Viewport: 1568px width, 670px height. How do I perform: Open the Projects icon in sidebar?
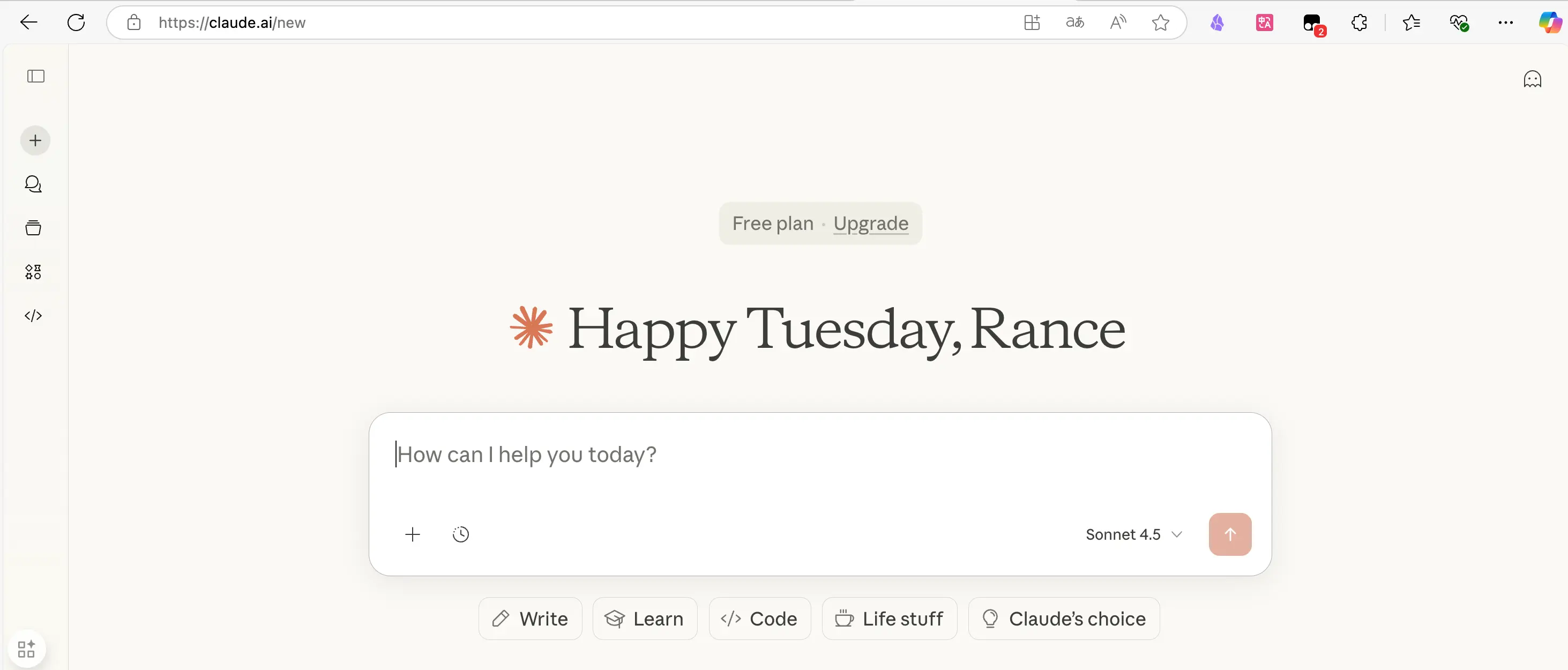(33, 228)
